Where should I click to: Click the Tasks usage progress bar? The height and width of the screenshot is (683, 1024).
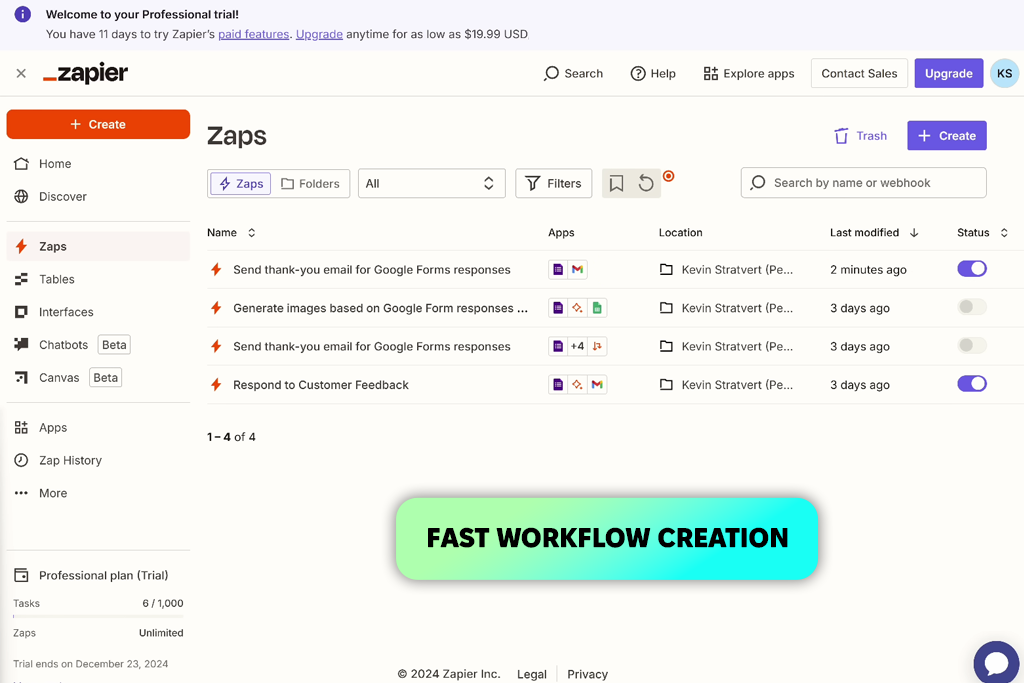coord(98,616)
